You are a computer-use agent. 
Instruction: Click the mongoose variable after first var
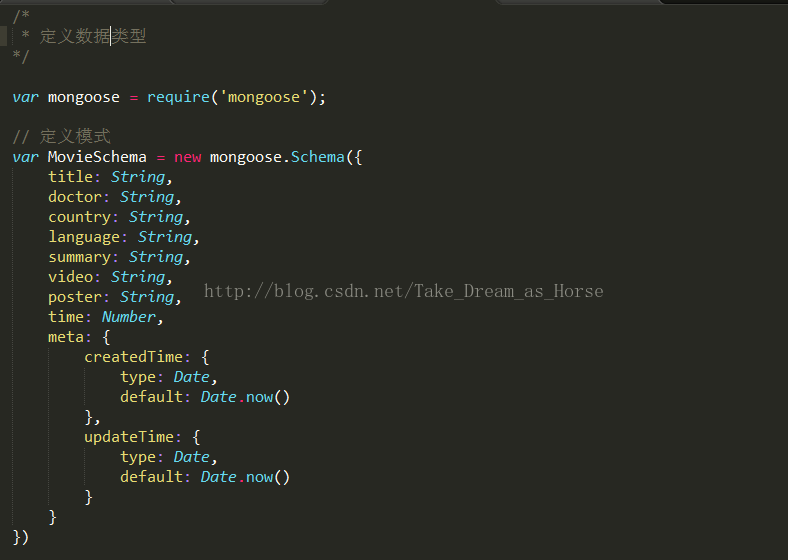coord(84,97)
